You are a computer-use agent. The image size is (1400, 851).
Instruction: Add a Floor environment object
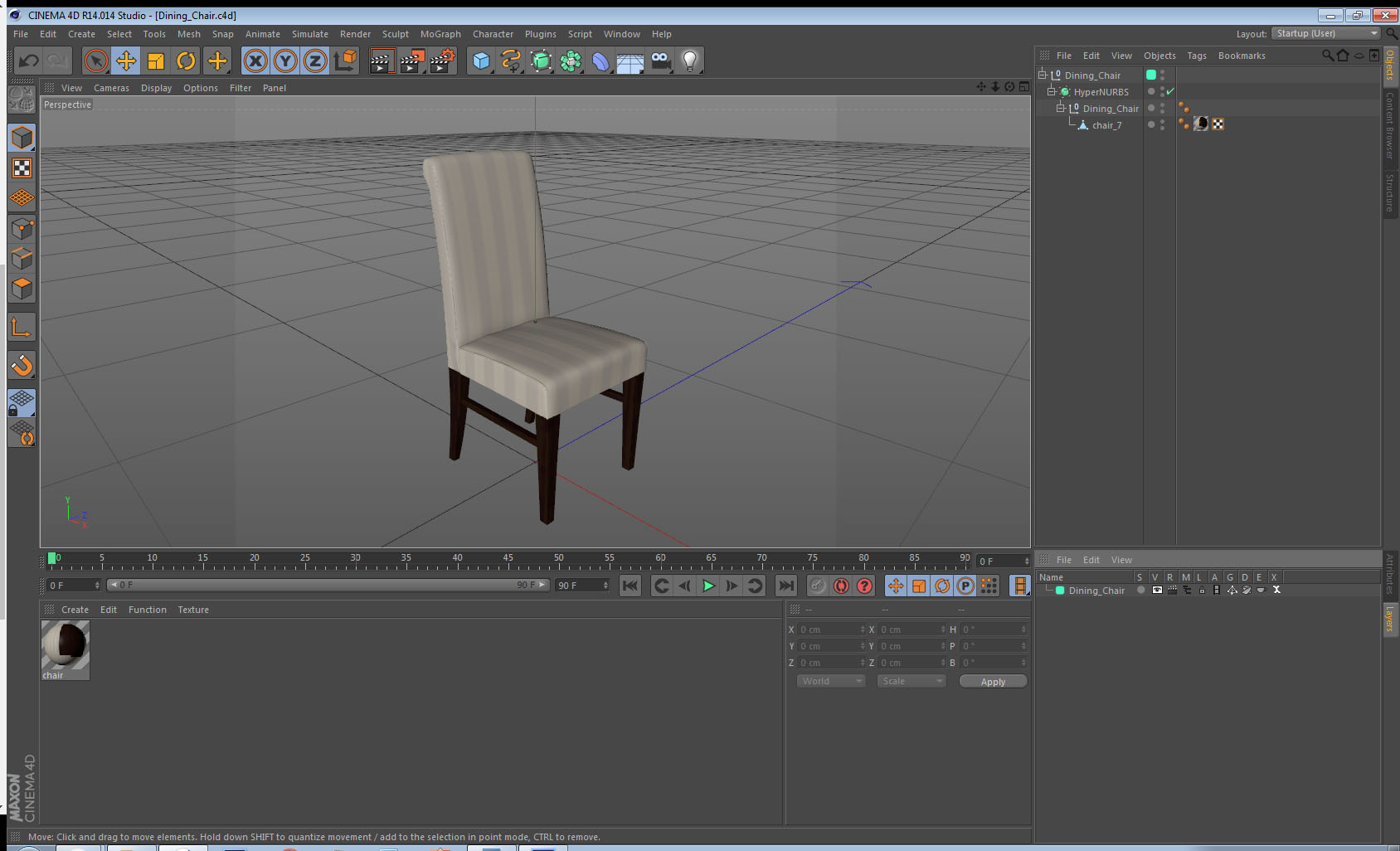[x=630, y=61]
